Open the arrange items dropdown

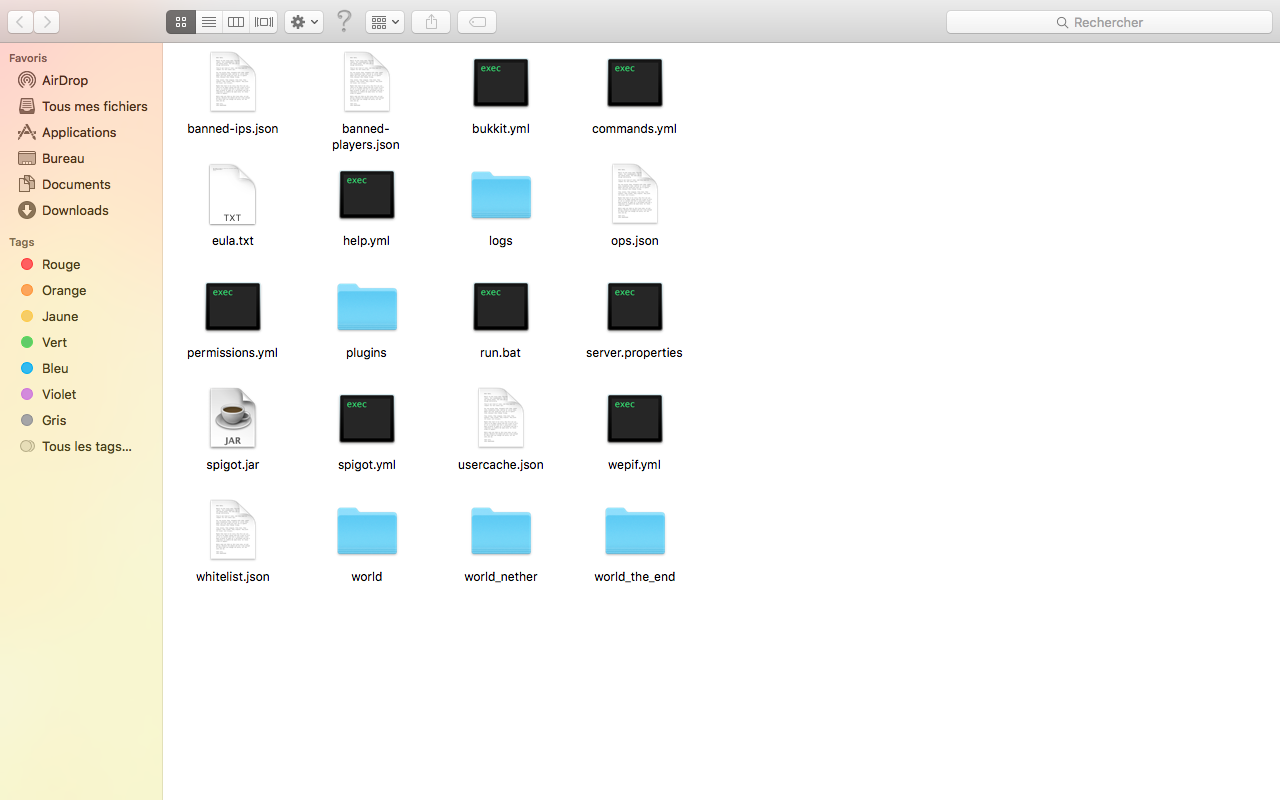[x=385, y=22]
